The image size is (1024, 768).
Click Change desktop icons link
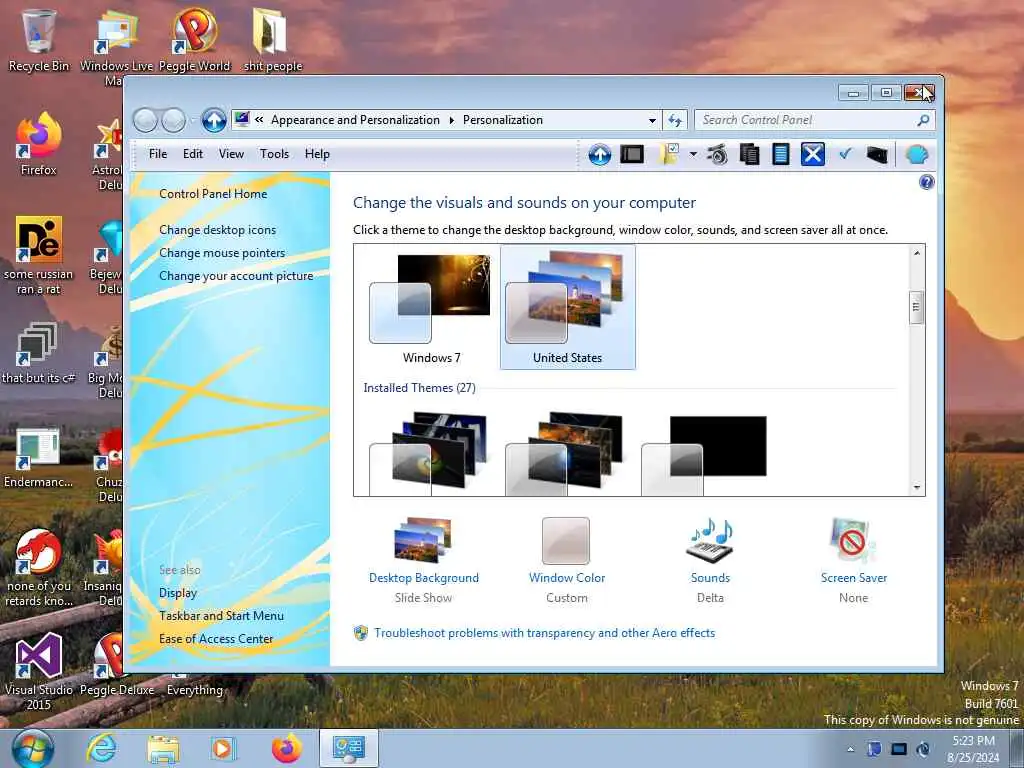tap(217, 230)
